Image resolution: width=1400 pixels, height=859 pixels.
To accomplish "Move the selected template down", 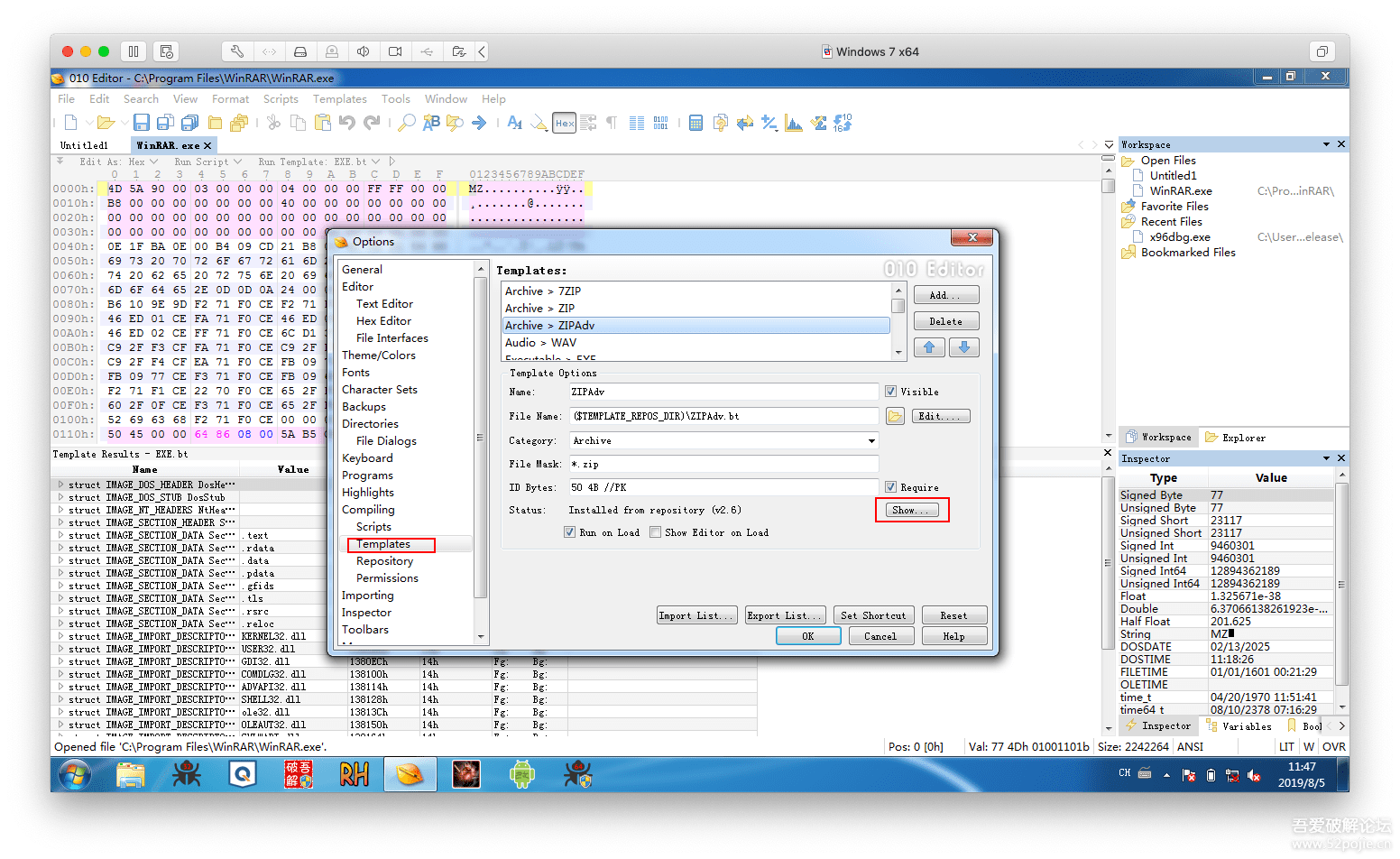I will point(963,347).
